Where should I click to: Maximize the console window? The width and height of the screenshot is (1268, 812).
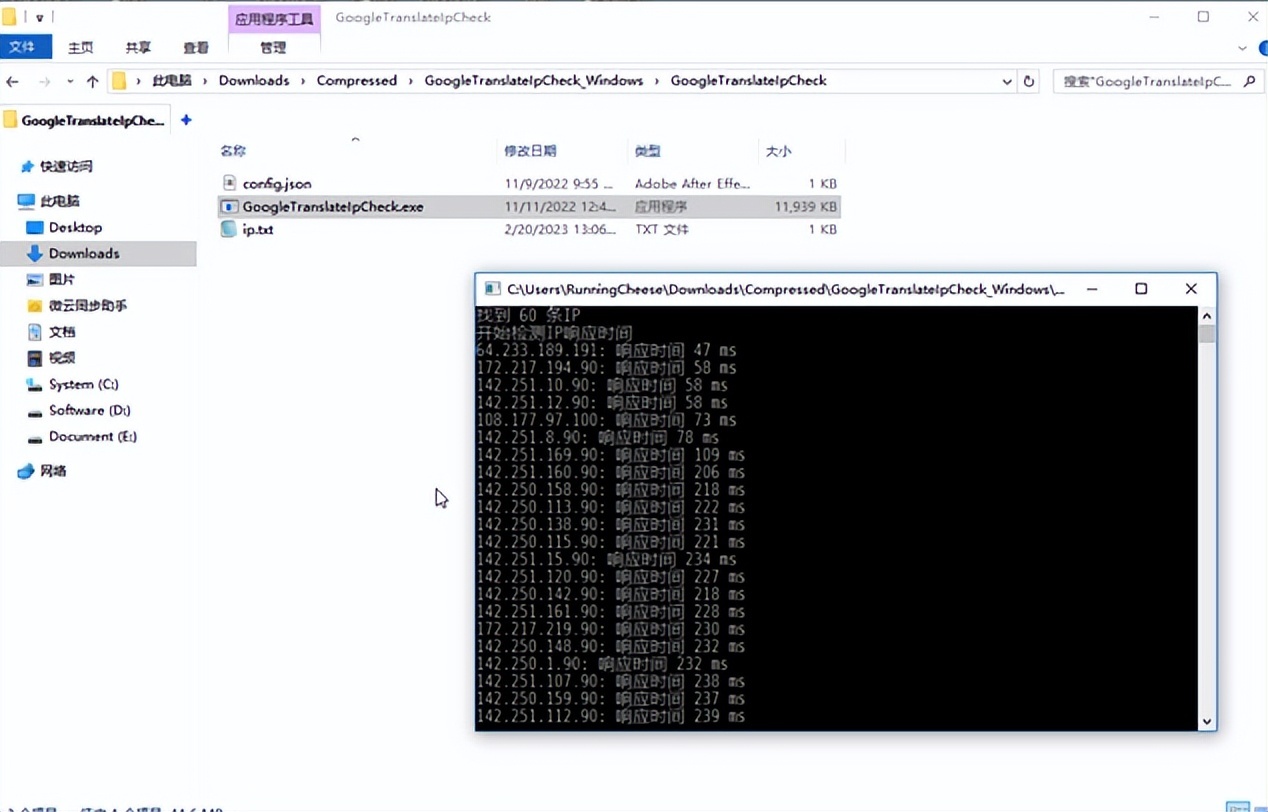click(1141, 289)
